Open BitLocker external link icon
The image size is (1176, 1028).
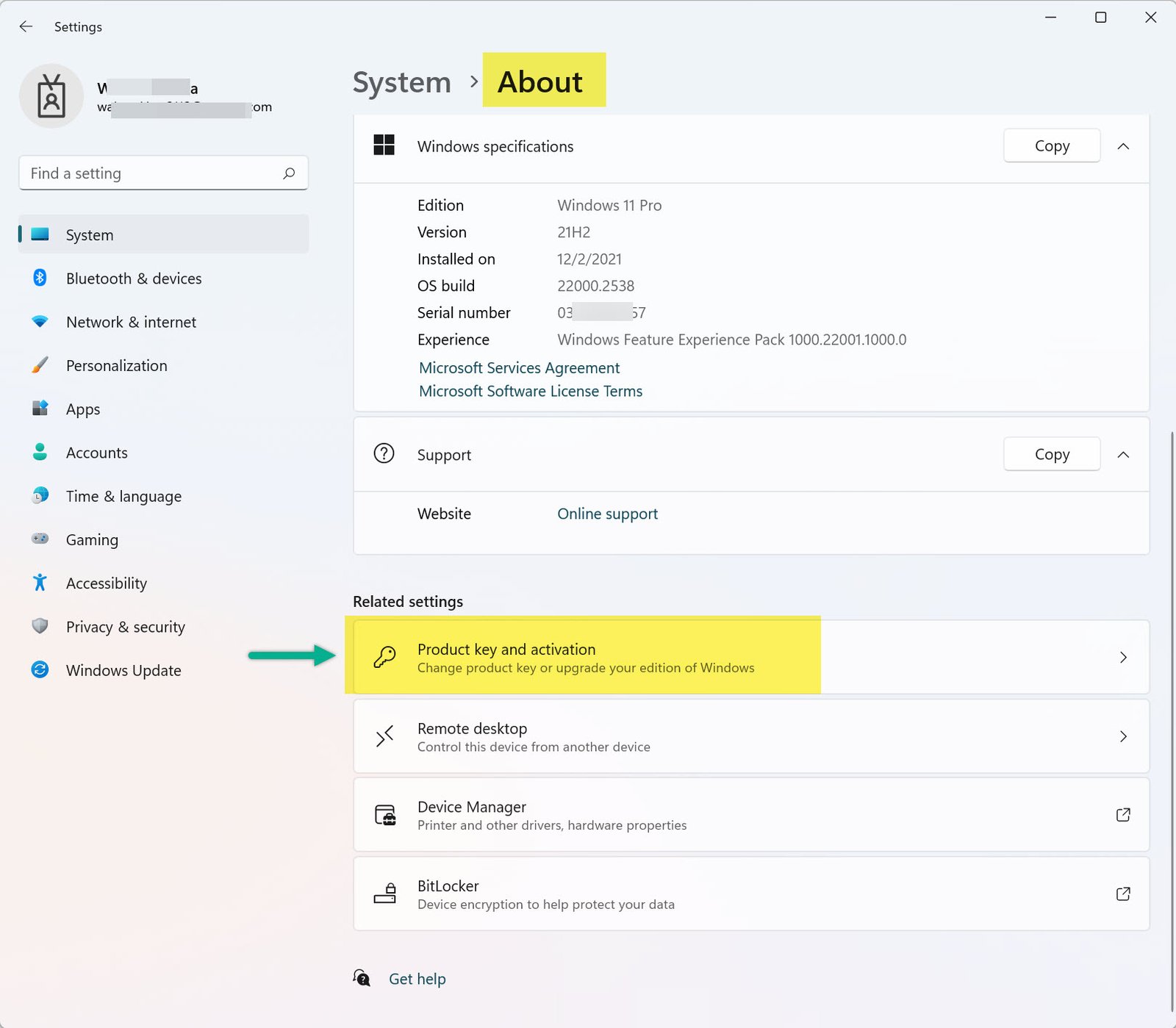click(1123, 894)
